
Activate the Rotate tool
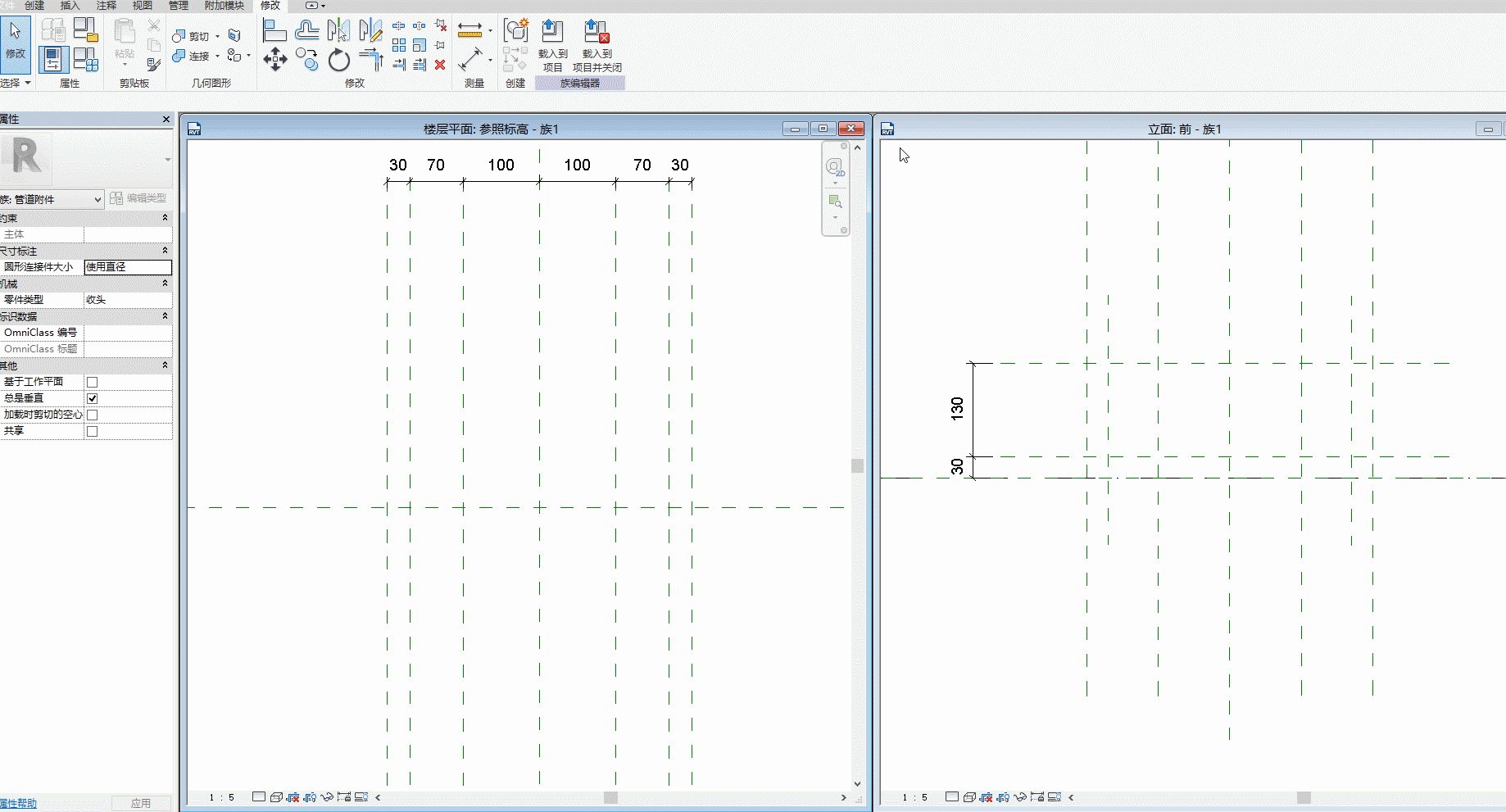pos(338,59)
